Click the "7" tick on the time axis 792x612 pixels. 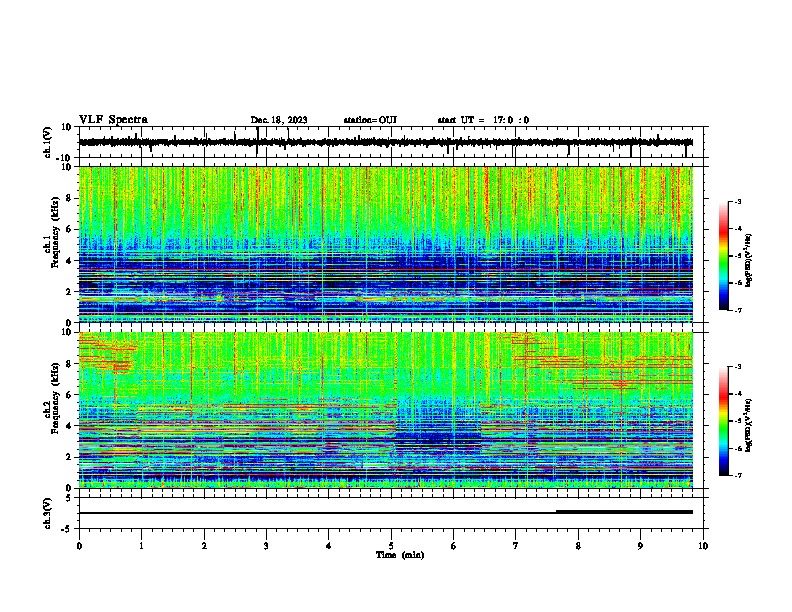[516, 546]
